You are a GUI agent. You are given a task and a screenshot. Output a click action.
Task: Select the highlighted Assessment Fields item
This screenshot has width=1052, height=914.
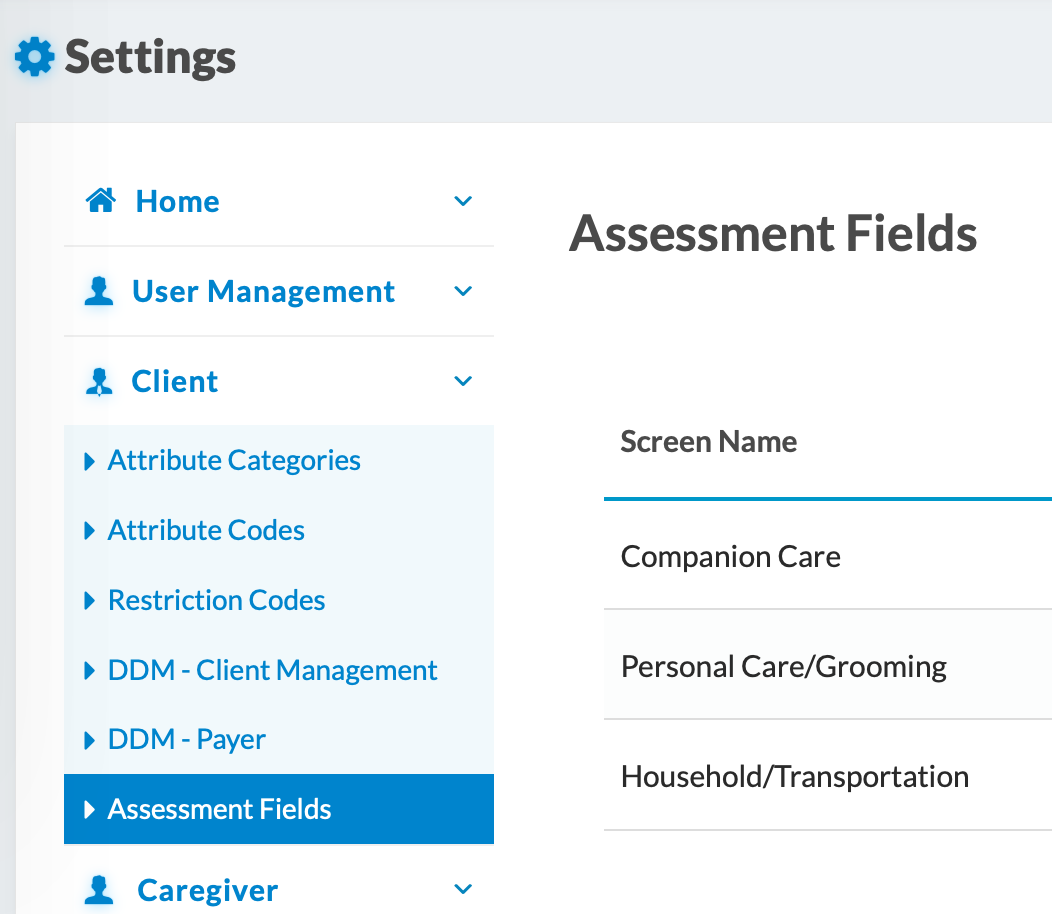tap(219, 810)
